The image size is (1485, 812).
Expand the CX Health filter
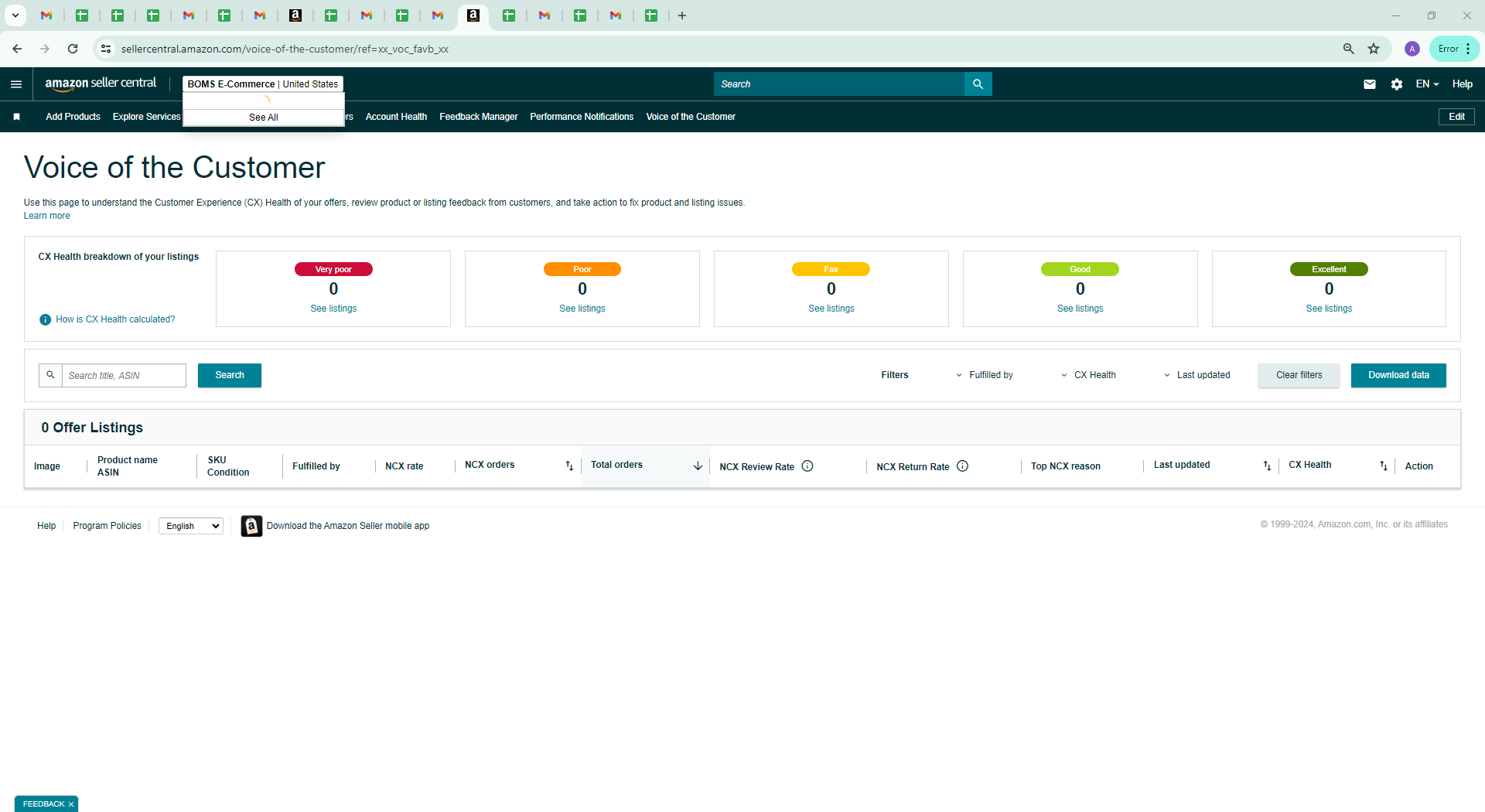(1088, 375)
